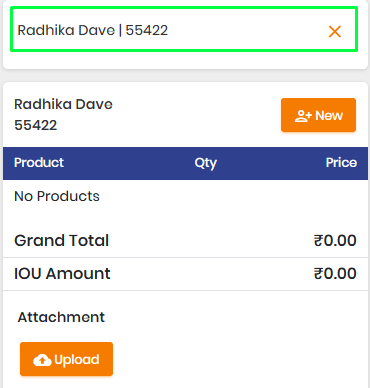Click the IOU Amount 0.00 figure

[340, 274]
